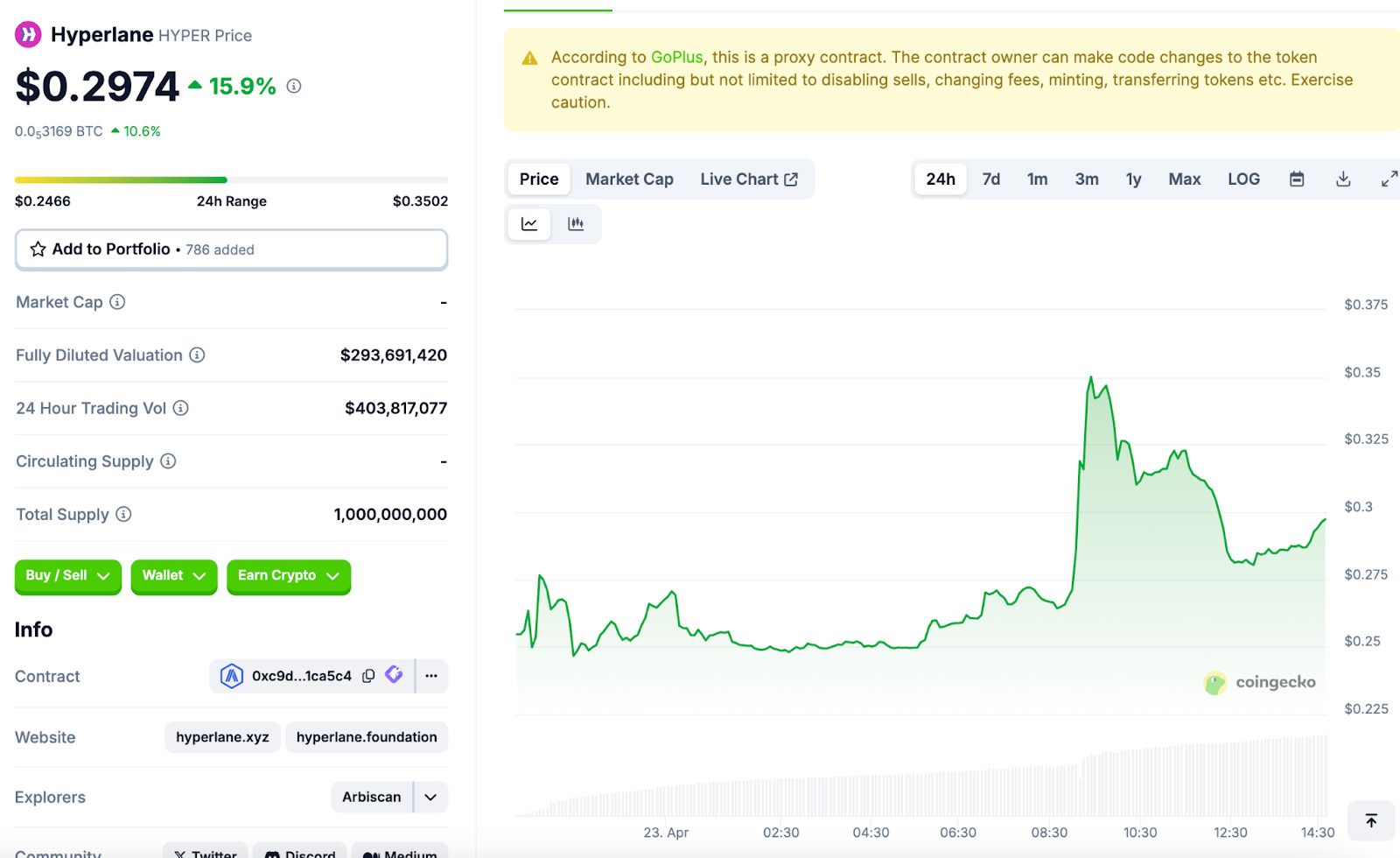Viewport: 1400px width, 858px height.
Task: Switch to the Market Cap tab
Action: (x=629, y=179)
